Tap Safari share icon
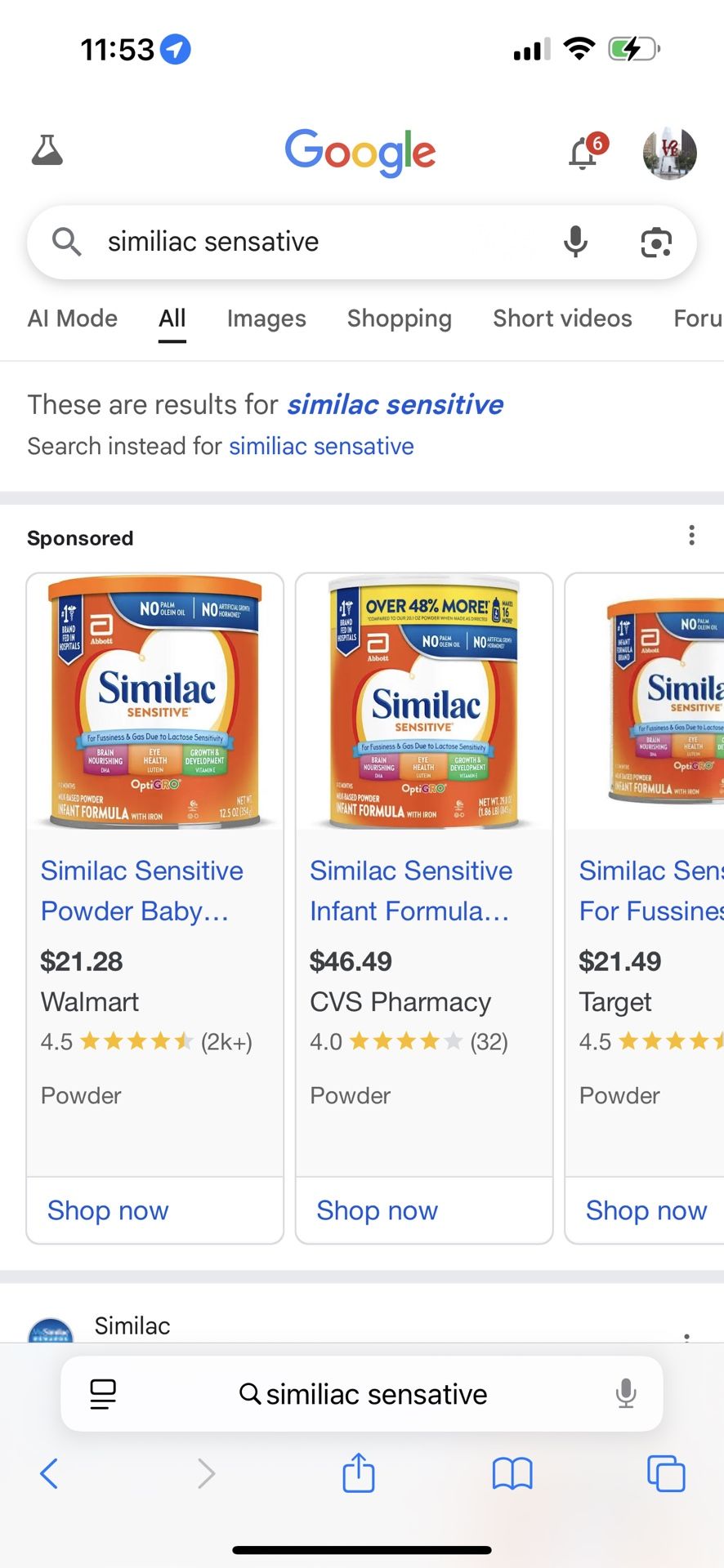724x1568 pixels. (359, 1472)
